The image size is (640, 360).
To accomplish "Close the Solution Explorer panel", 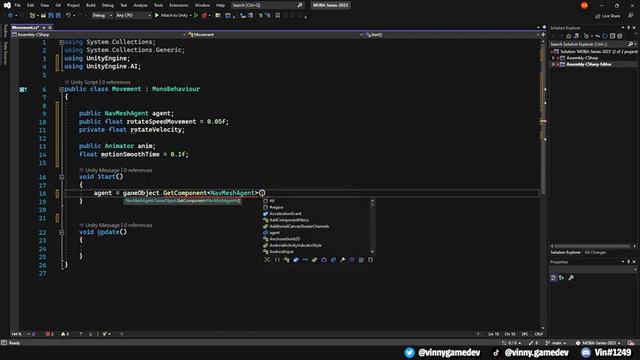I will point(634,28).
